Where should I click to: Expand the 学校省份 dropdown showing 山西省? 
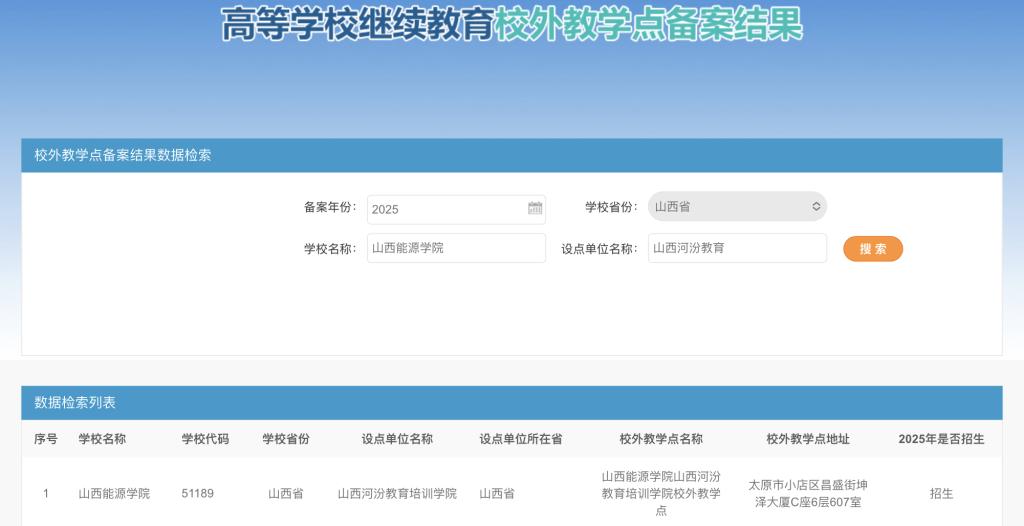pos(737,207)
